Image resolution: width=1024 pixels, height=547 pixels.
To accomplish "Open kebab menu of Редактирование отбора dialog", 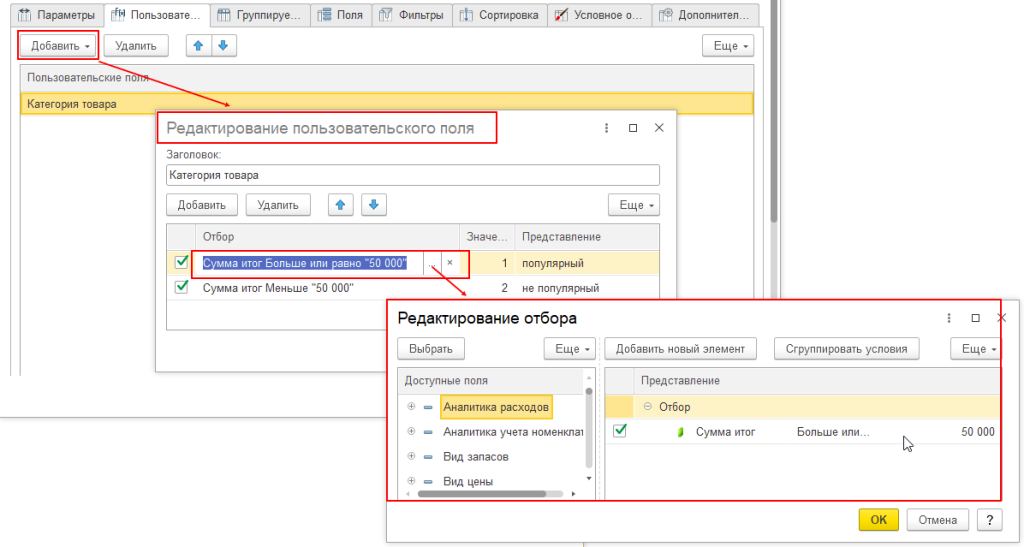I will coord(948,318).
